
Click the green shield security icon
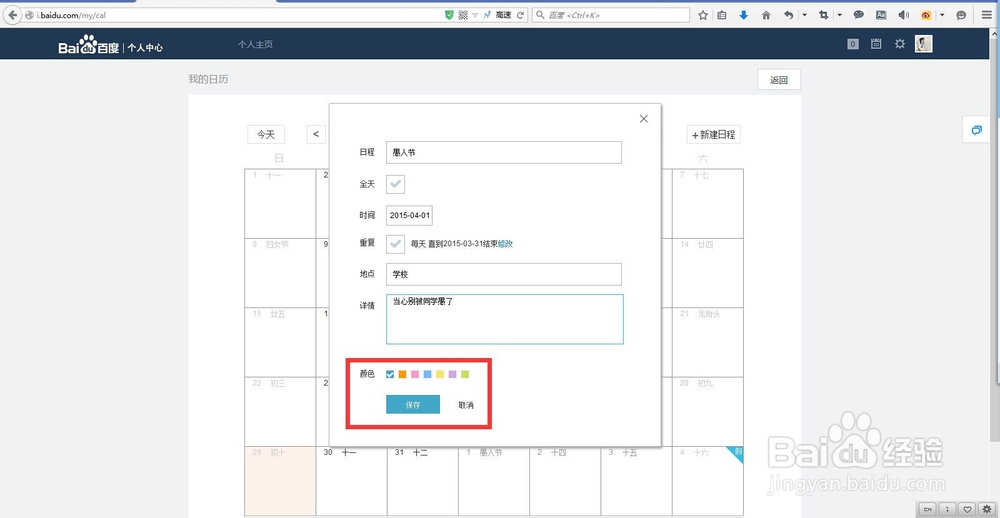450,15
